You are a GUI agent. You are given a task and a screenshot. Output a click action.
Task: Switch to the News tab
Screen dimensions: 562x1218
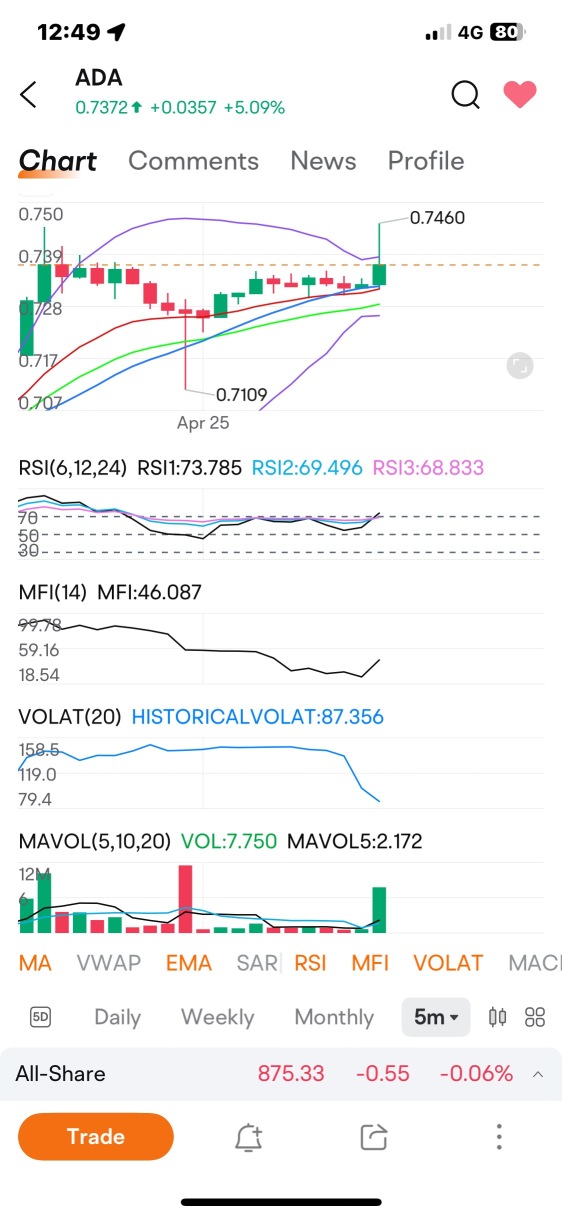pyautogui.click(x=323, y=161)
